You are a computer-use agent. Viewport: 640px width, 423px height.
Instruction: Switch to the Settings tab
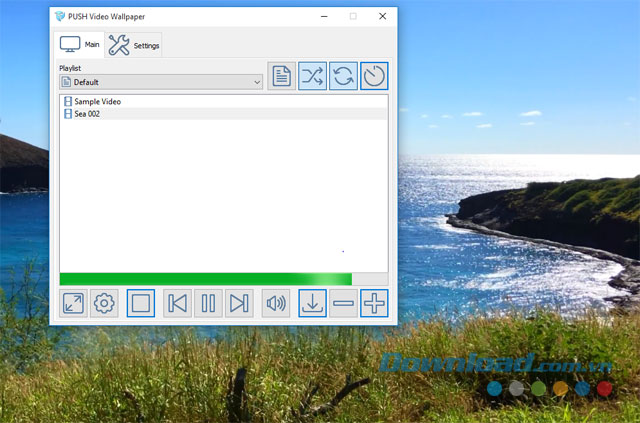pos(134,45)
